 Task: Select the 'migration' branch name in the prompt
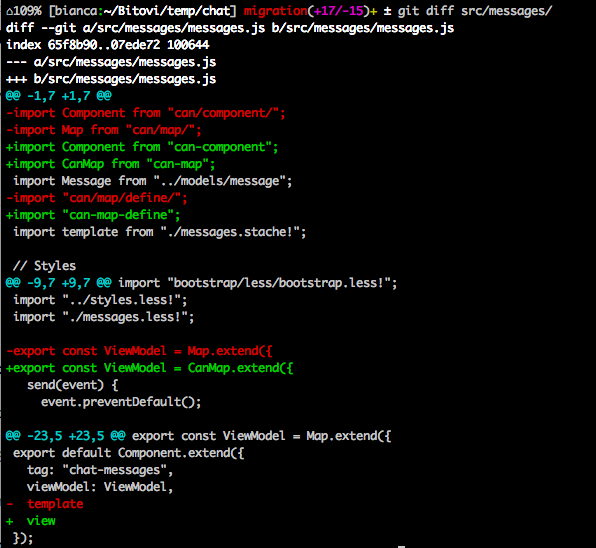point(275,11)
